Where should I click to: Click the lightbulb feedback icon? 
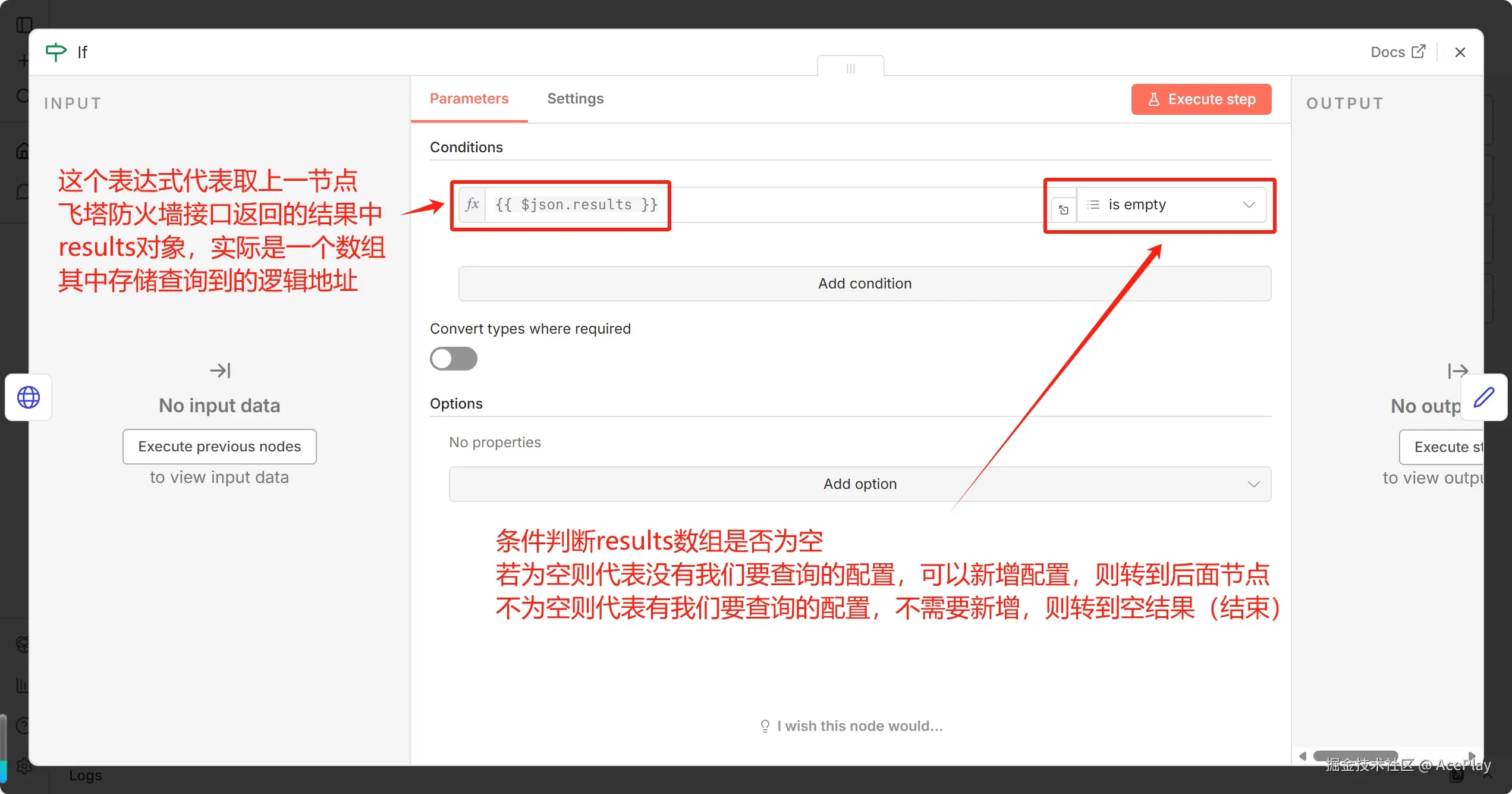(765, 726)
